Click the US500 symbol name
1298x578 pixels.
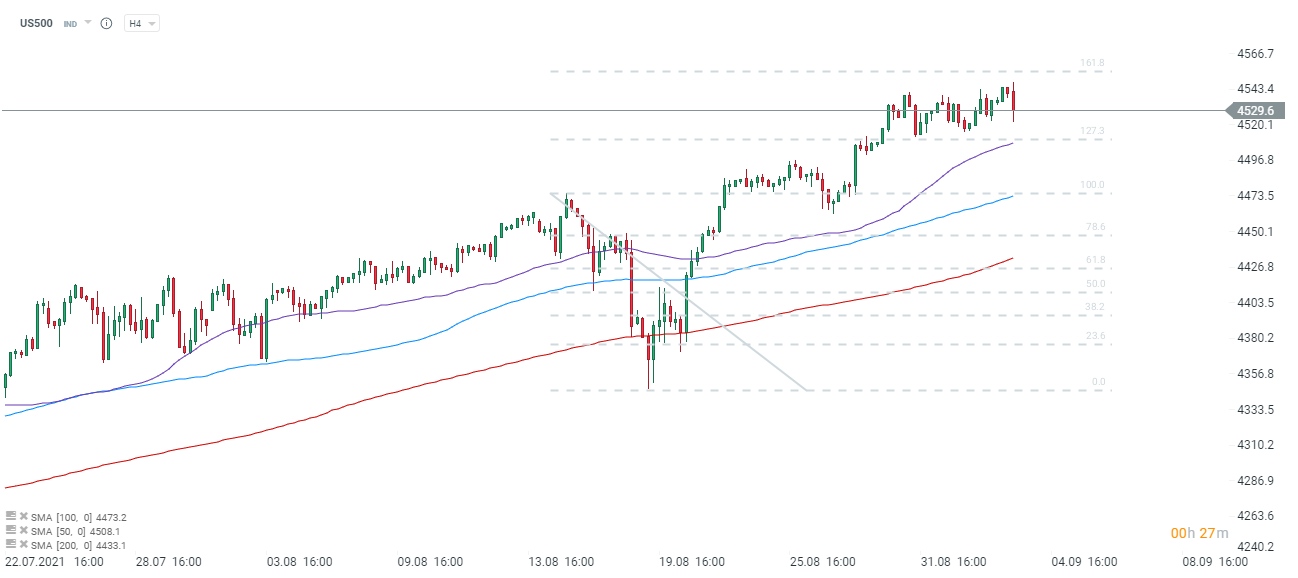(37, 23)
